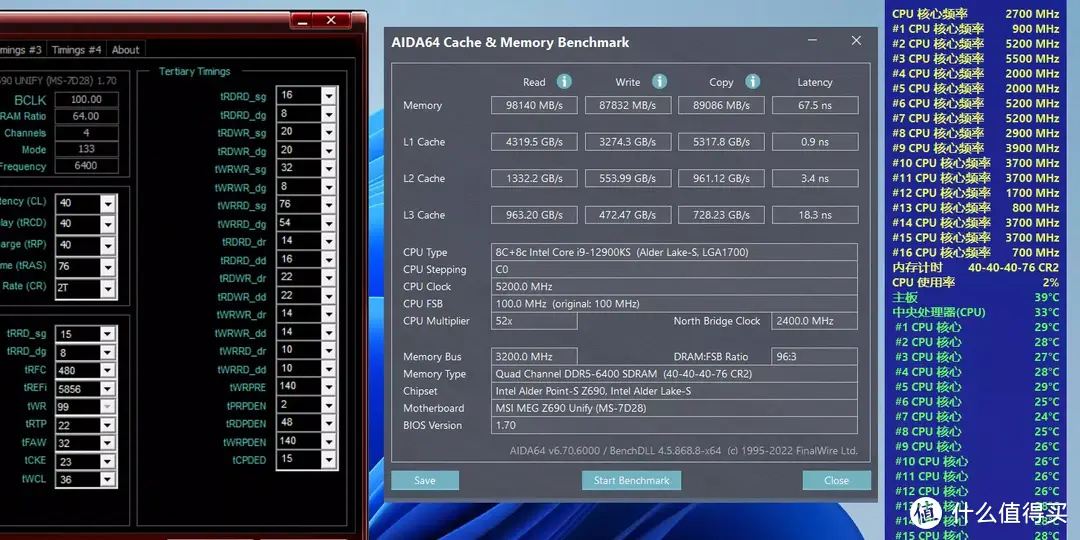Click the Memory Latency 67.5 ns field

(x=815, y=105)
